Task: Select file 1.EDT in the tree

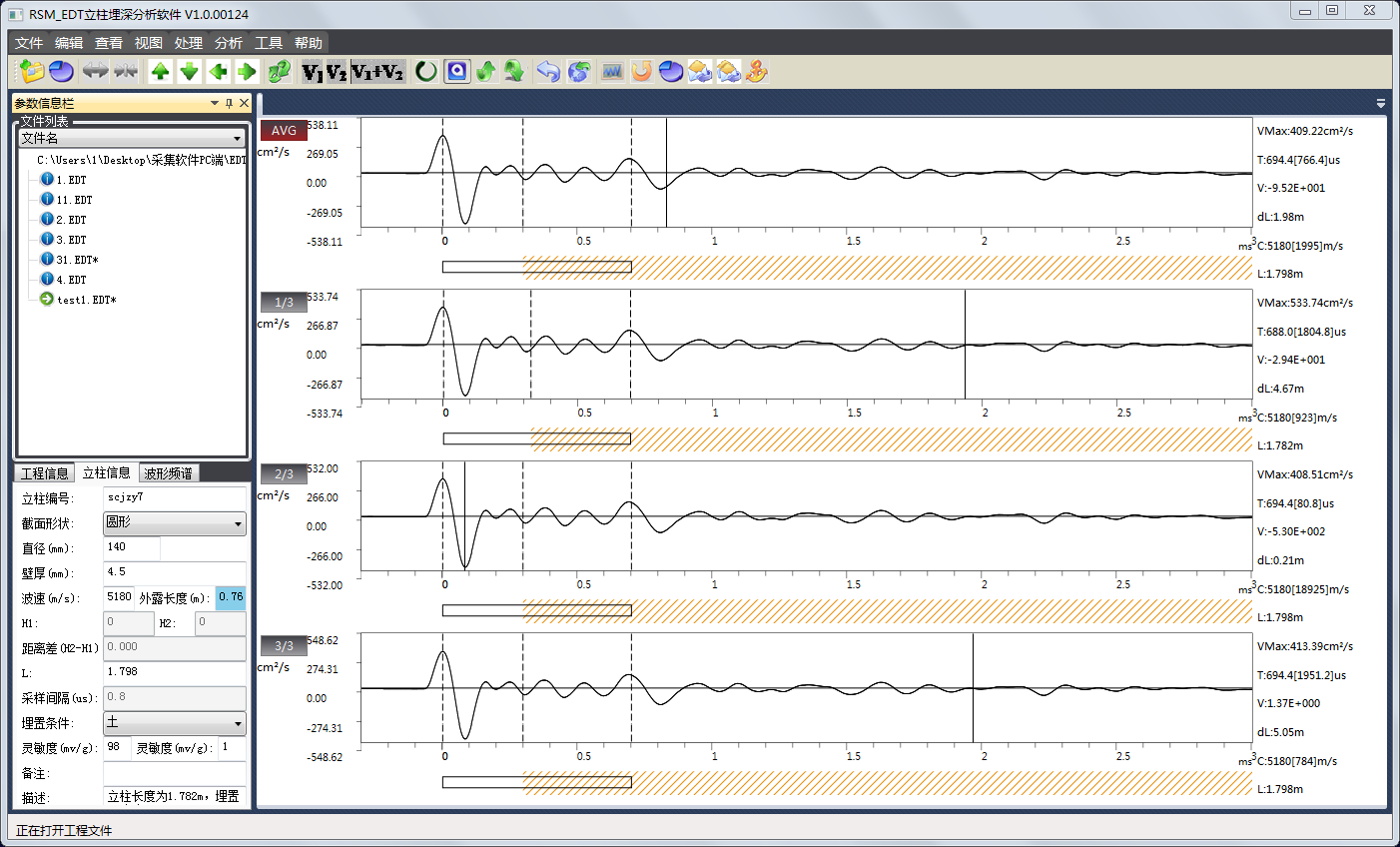Action: 71,180
